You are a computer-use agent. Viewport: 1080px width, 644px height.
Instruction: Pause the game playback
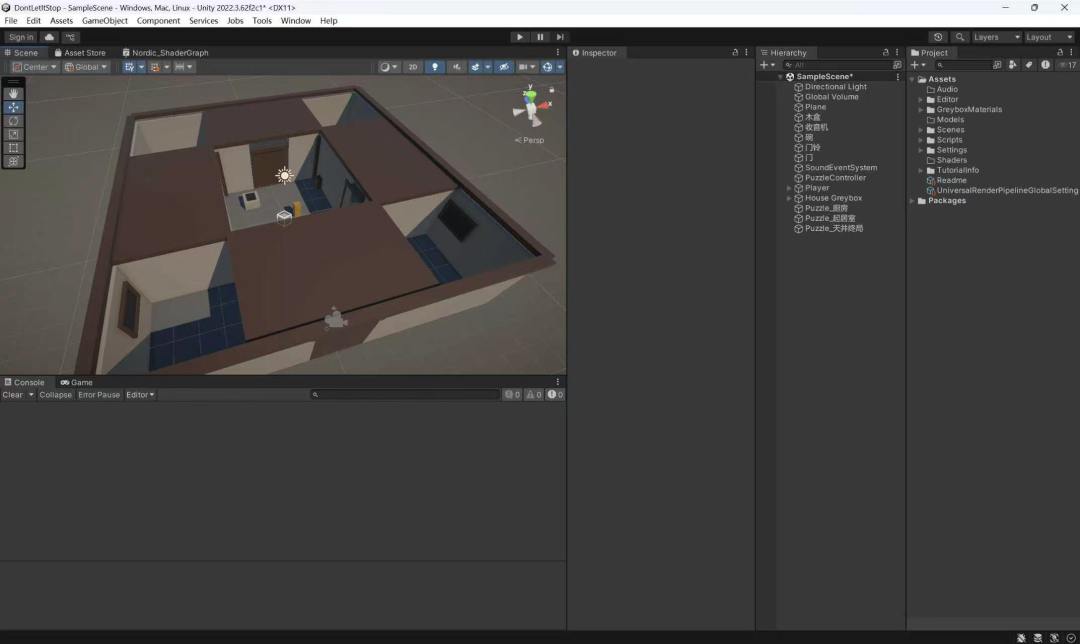(540, 37)
